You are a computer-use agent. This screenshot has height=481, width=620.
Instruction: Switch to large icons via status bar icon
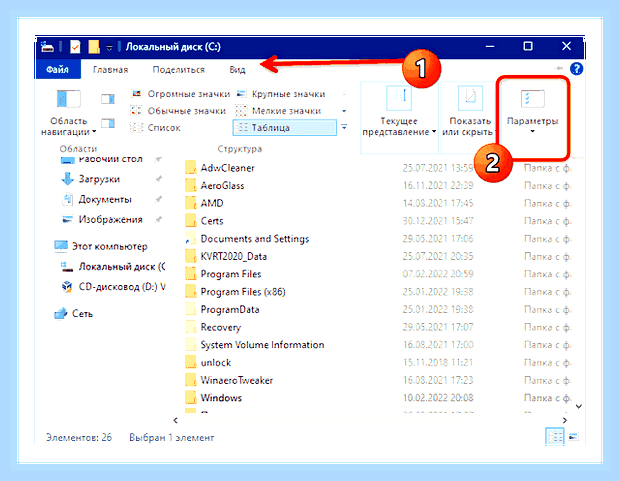(573, 437)
